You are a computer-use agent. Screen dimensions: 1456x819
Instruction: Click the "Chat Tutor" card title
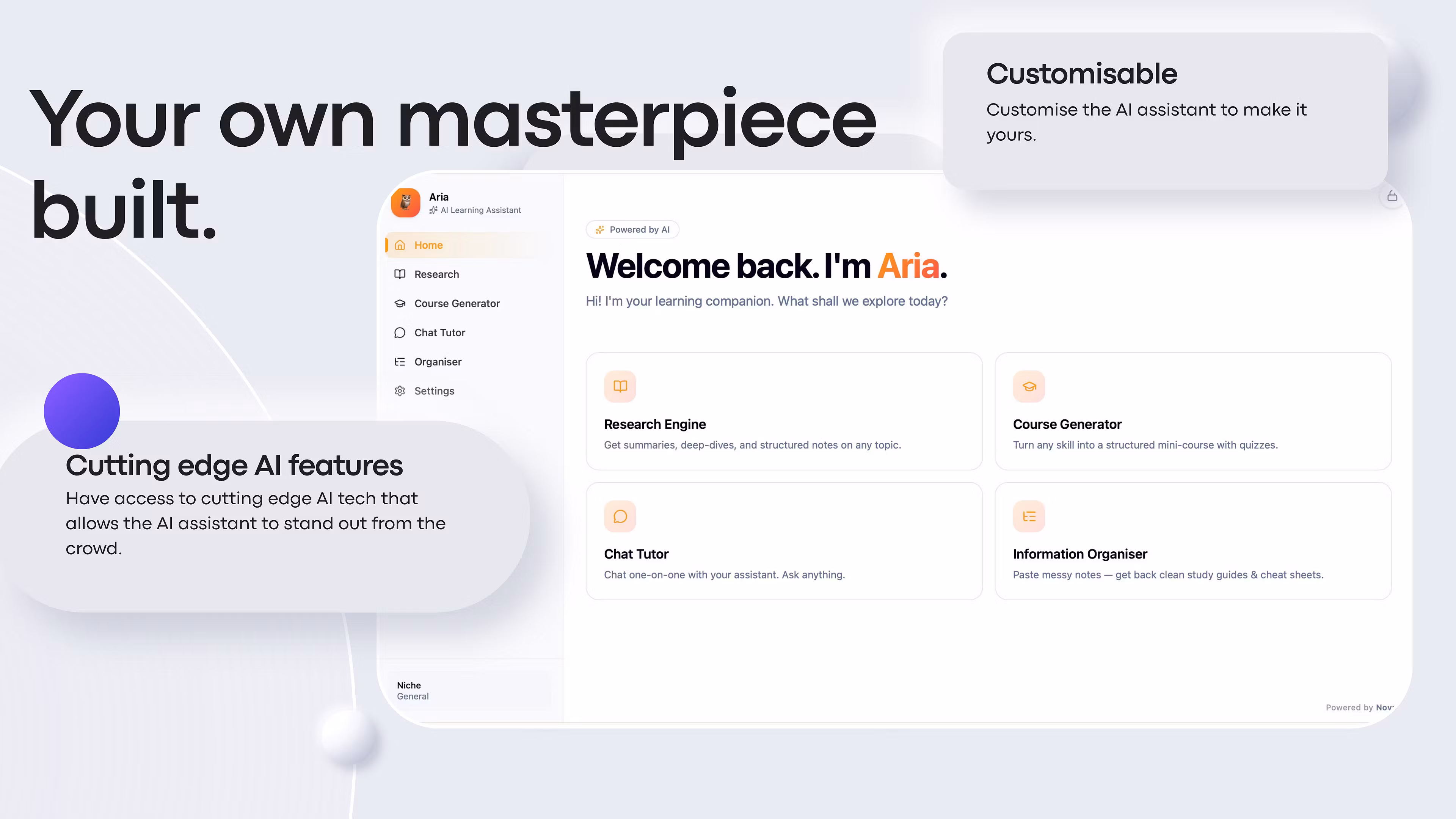tap(636, 554)
